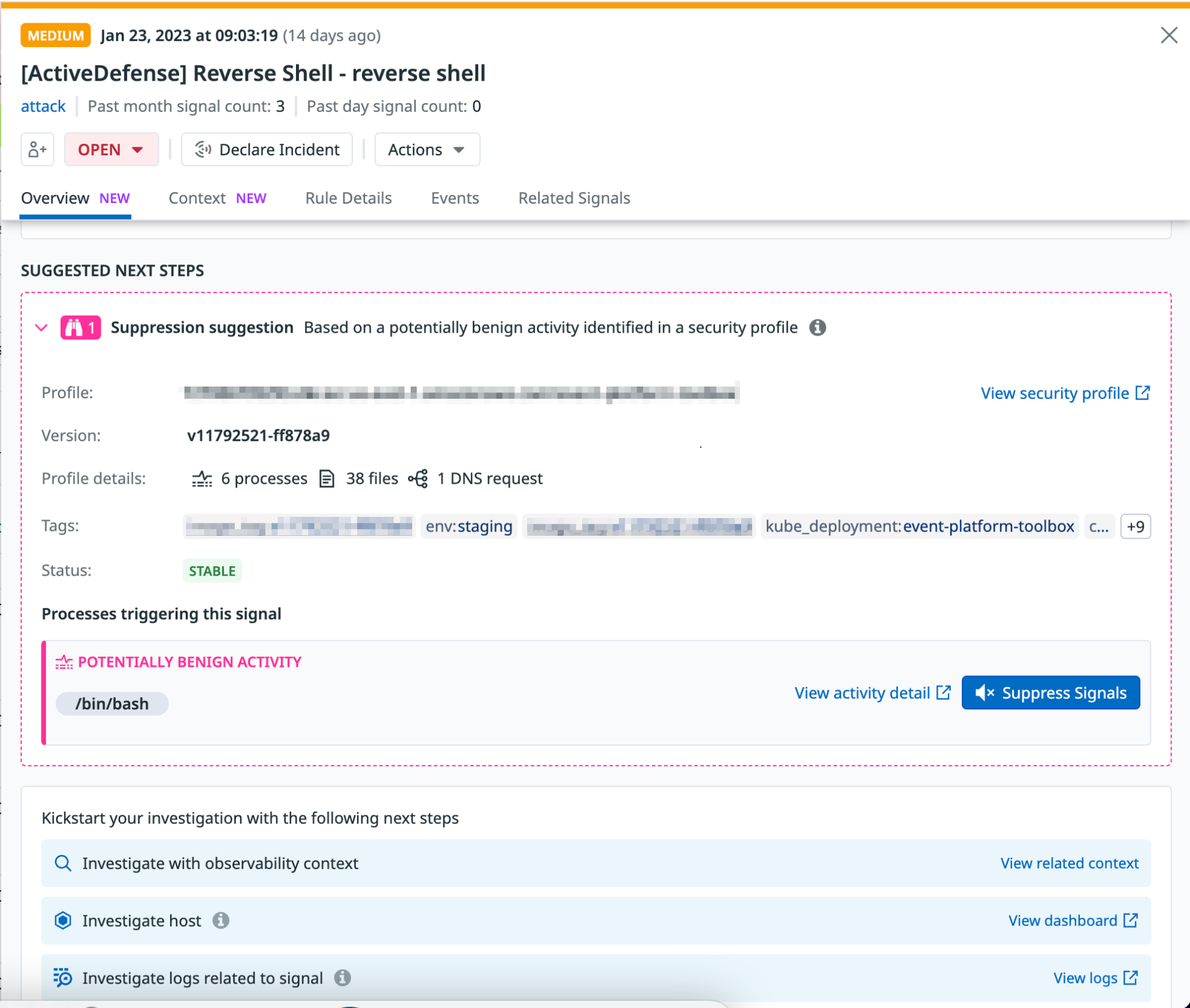Click the magnifier icon for observability context
The height and width of the screenshot is (1008, 1190).
tap(63, 863)
